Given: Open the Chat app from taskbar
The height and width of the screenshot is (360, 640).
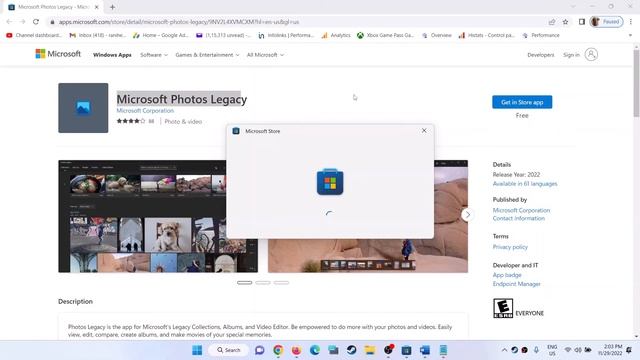Looking at the screenshot, I should pyautogui.click(x=260, y=350).
